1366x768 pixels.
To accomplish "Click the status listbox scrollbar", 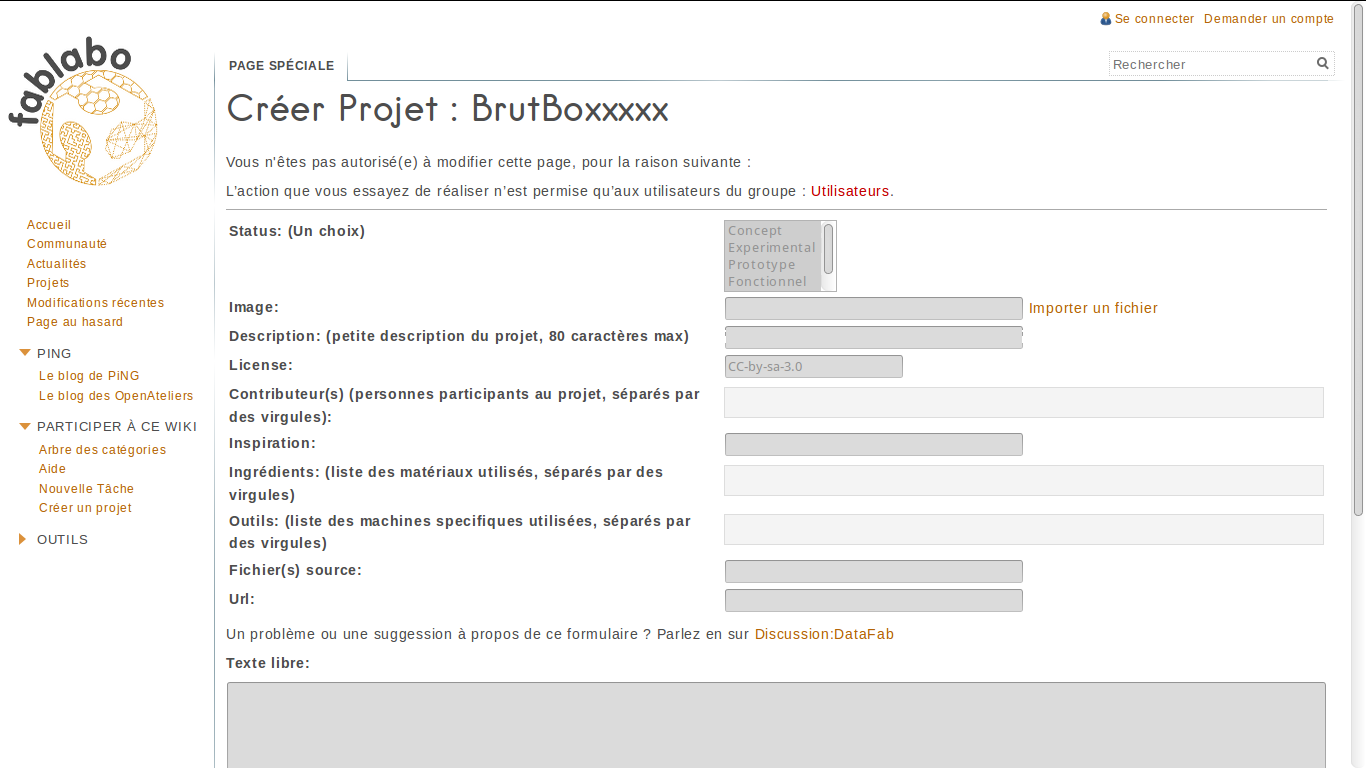I will pos(830,255).
